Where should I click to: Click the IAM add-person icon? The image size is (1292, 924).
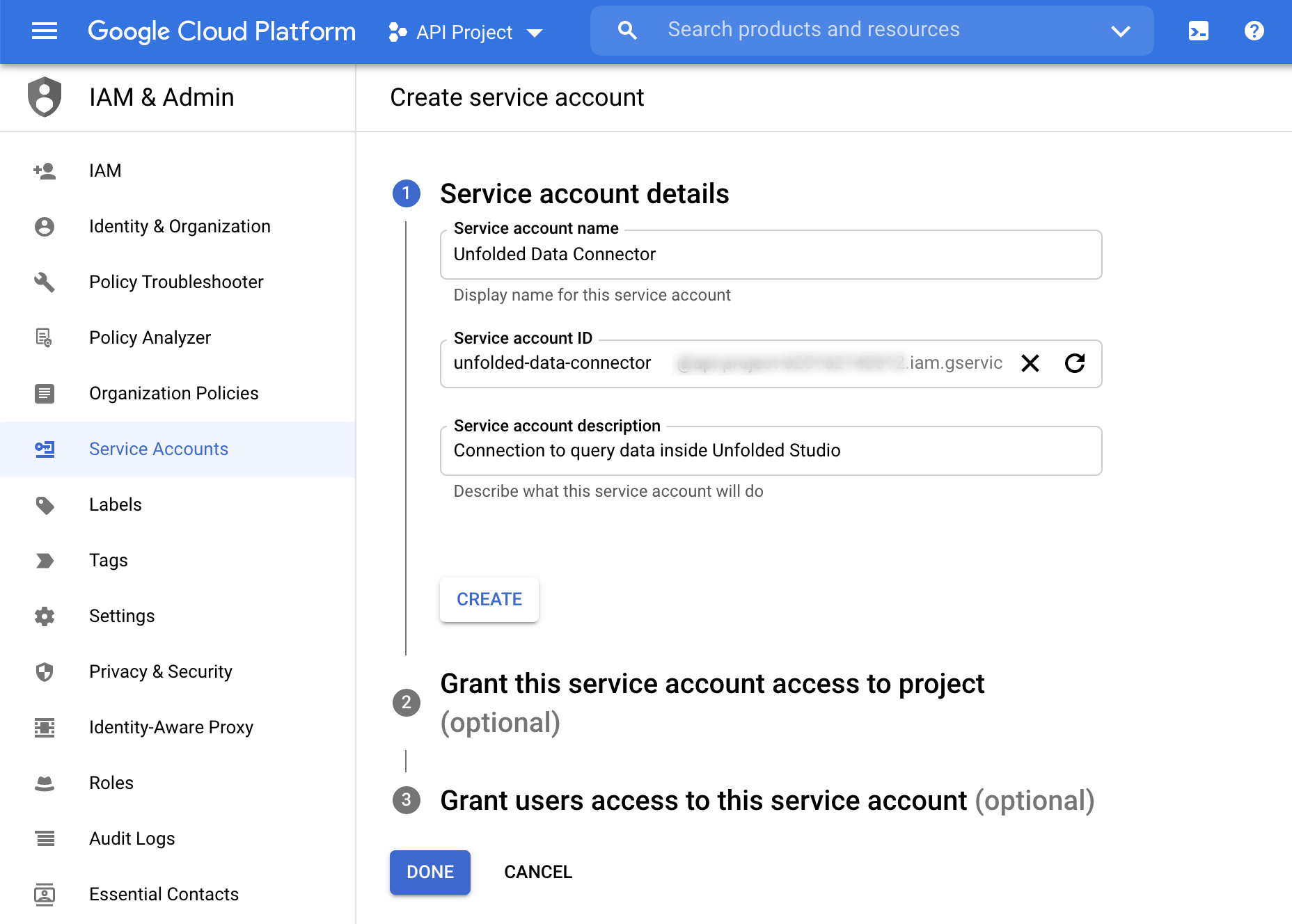pyautogui.click(x=45, y=170)
